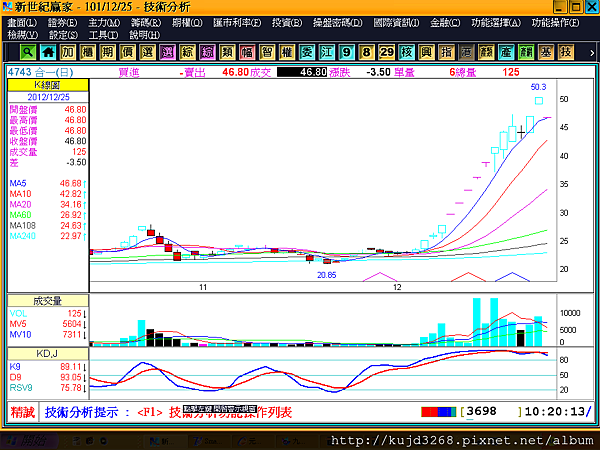Open the 籌碼(R) menu

146,23
